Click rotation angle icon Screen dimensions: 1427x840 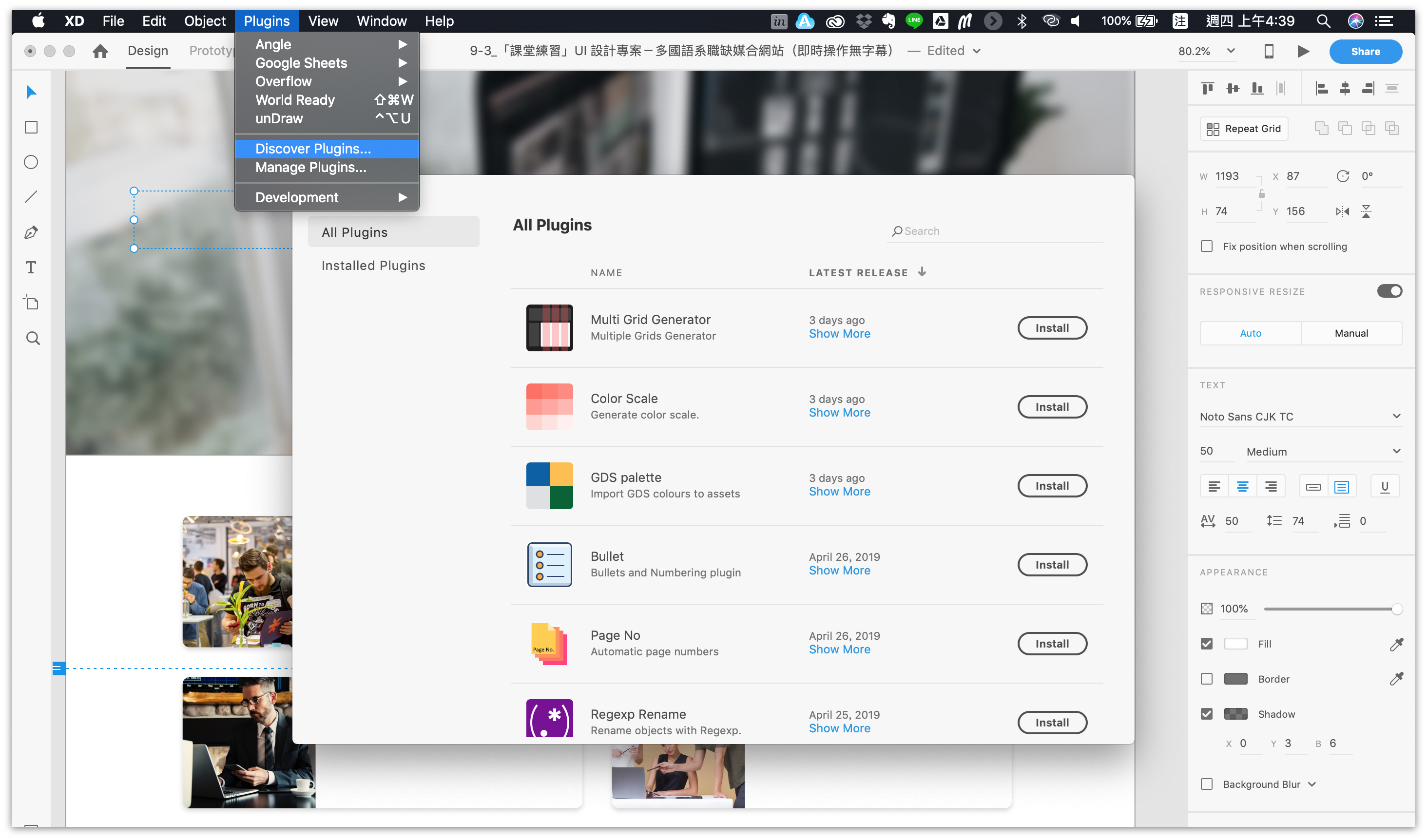(1343, 176)
